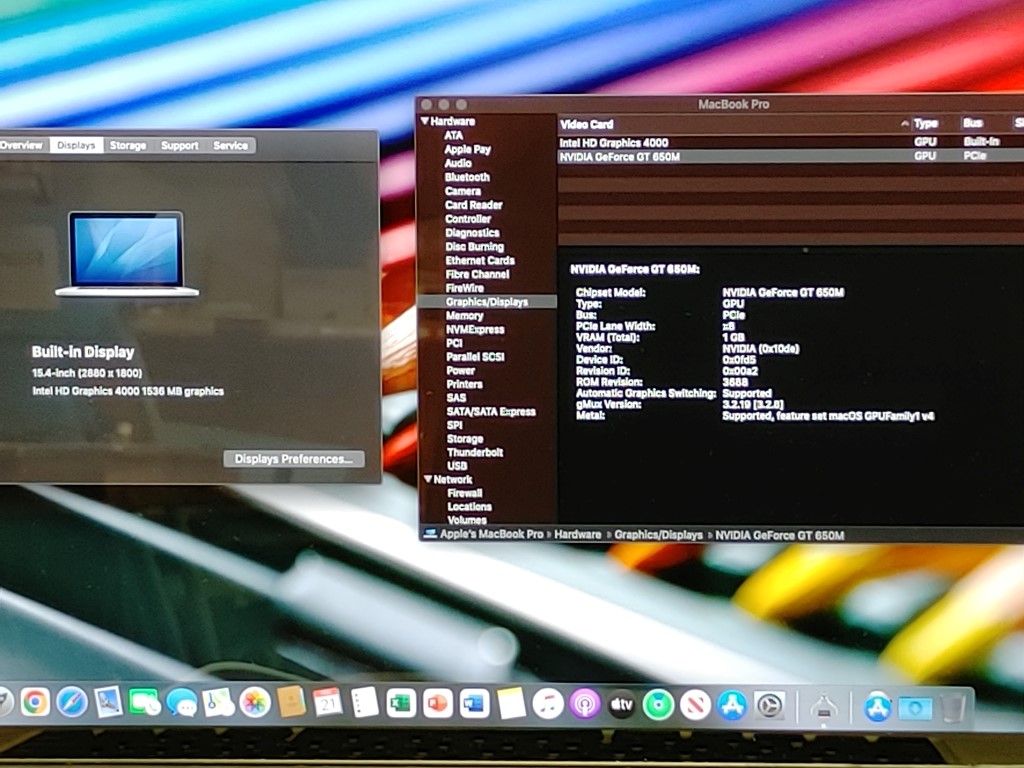Switch to the Overview tab

coord(22,145)
